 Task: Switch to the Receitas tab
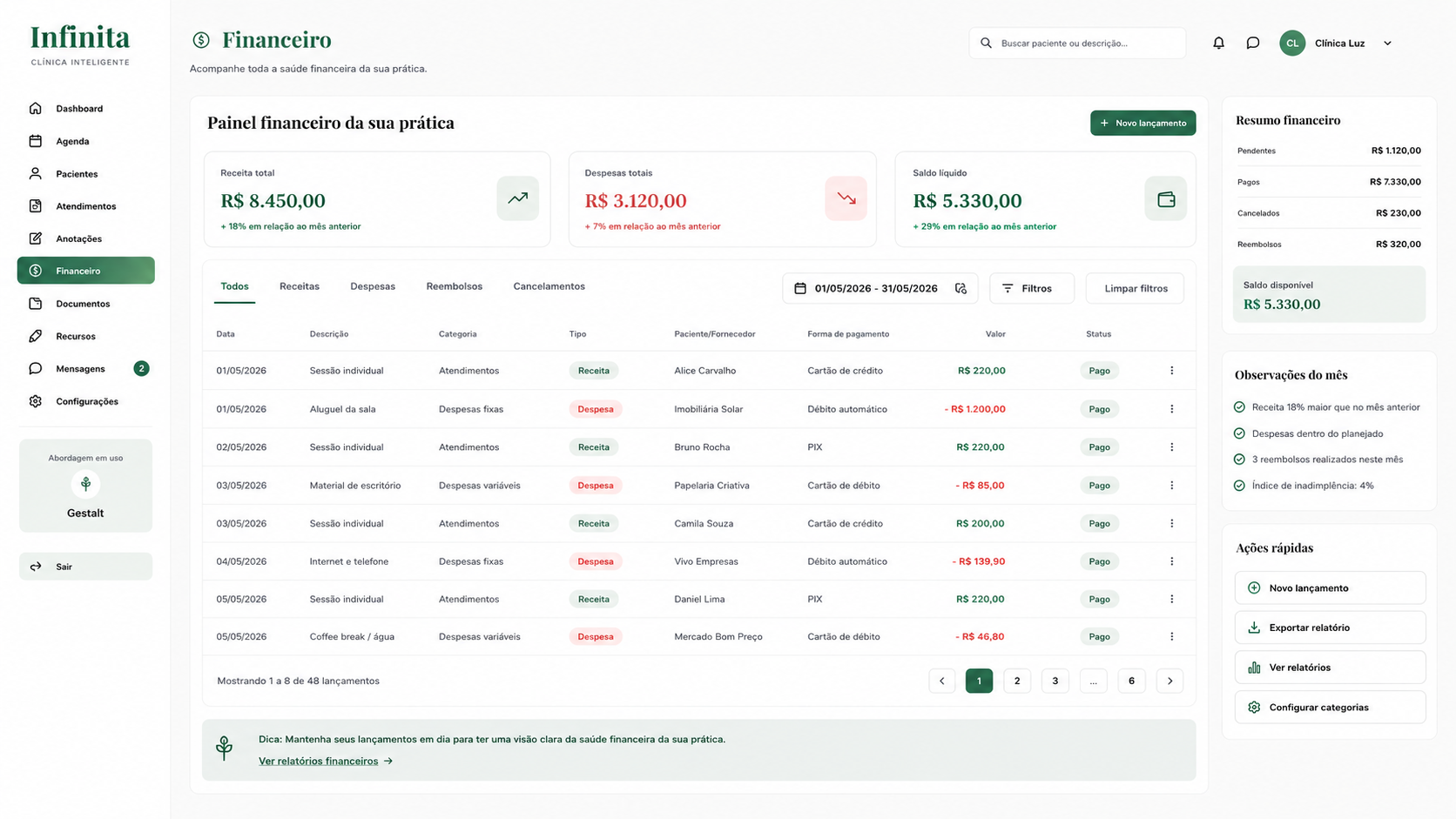(300, 286)
